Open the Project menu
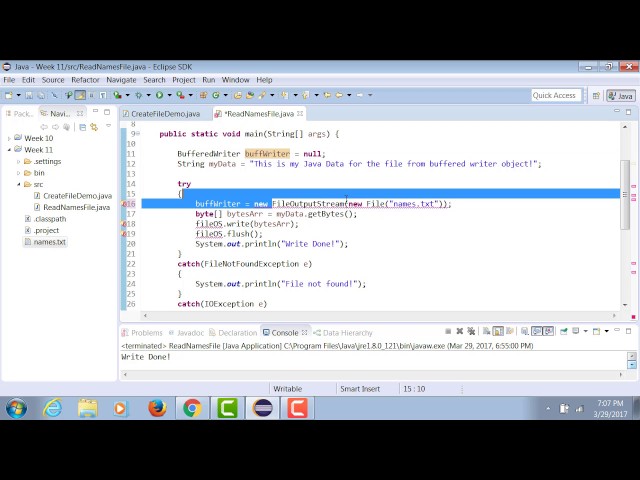Image resolution: width=640 pixels, height=480 pixels. 184,80
